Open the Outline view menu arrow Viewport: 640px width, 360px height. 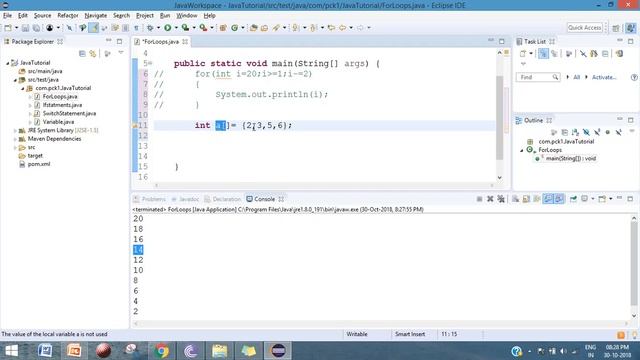(x=632, y=131)
